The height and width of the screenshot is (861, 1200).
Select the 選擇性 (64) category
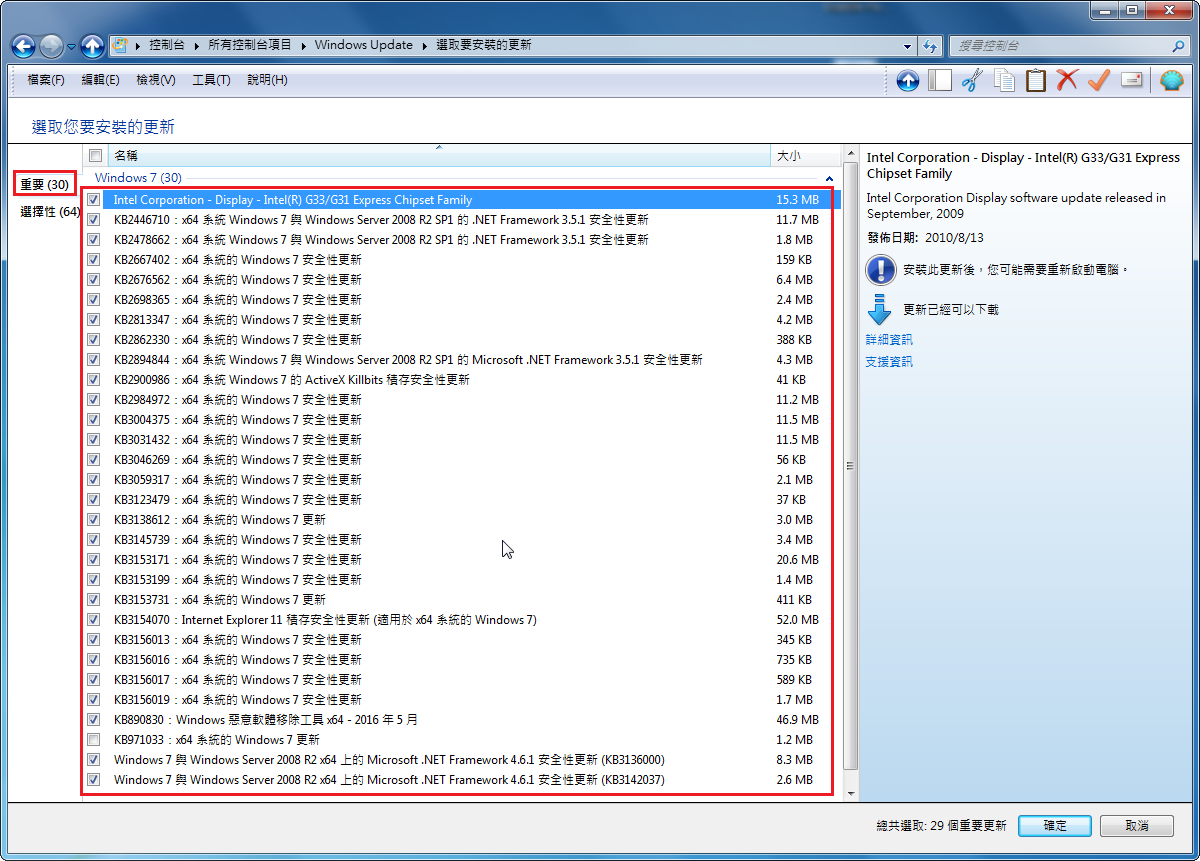click(x=50, y=212)
